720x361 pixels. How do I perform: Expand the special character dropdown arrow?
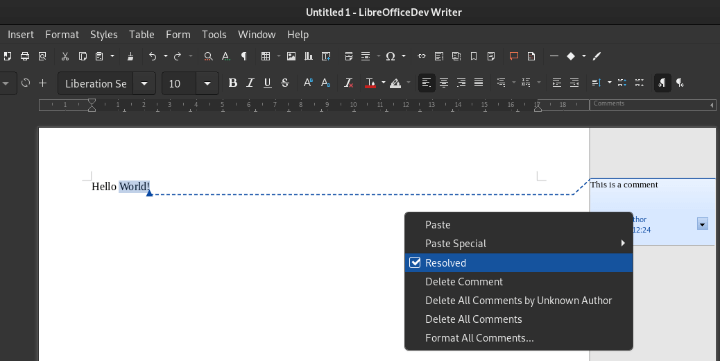[x=404, y=56]
